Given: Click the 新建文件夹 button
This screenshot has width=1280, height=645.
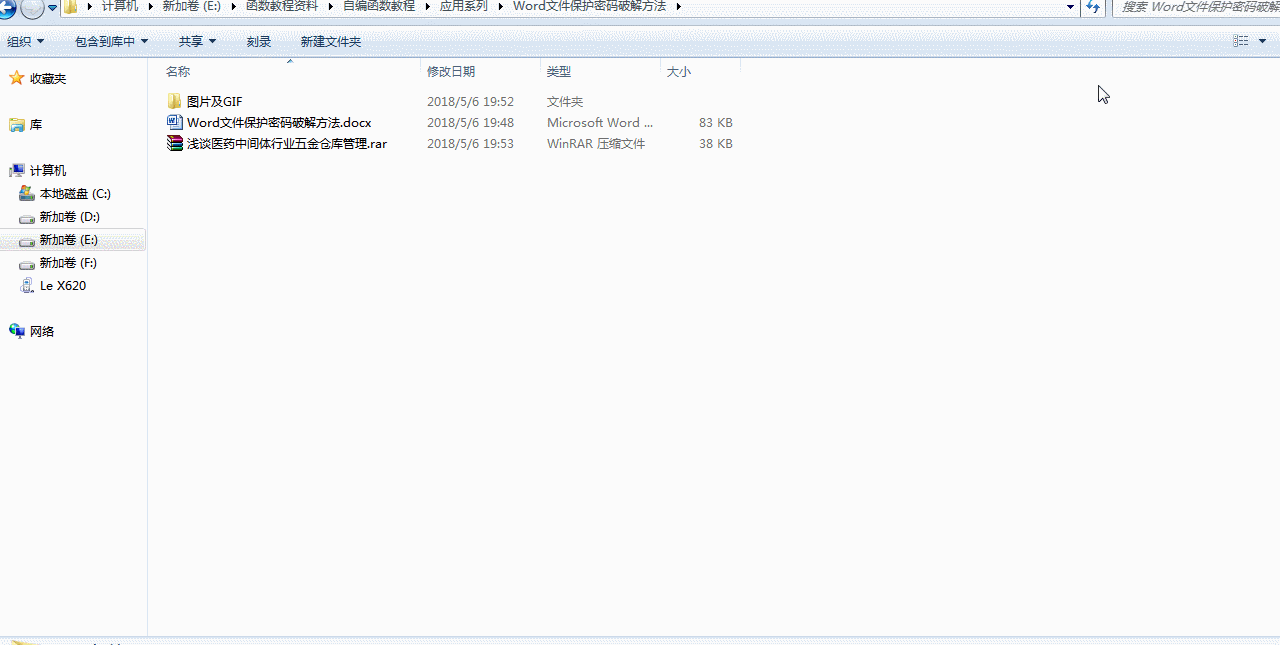Looking at the screenshot, I should [x=331, y=41].
